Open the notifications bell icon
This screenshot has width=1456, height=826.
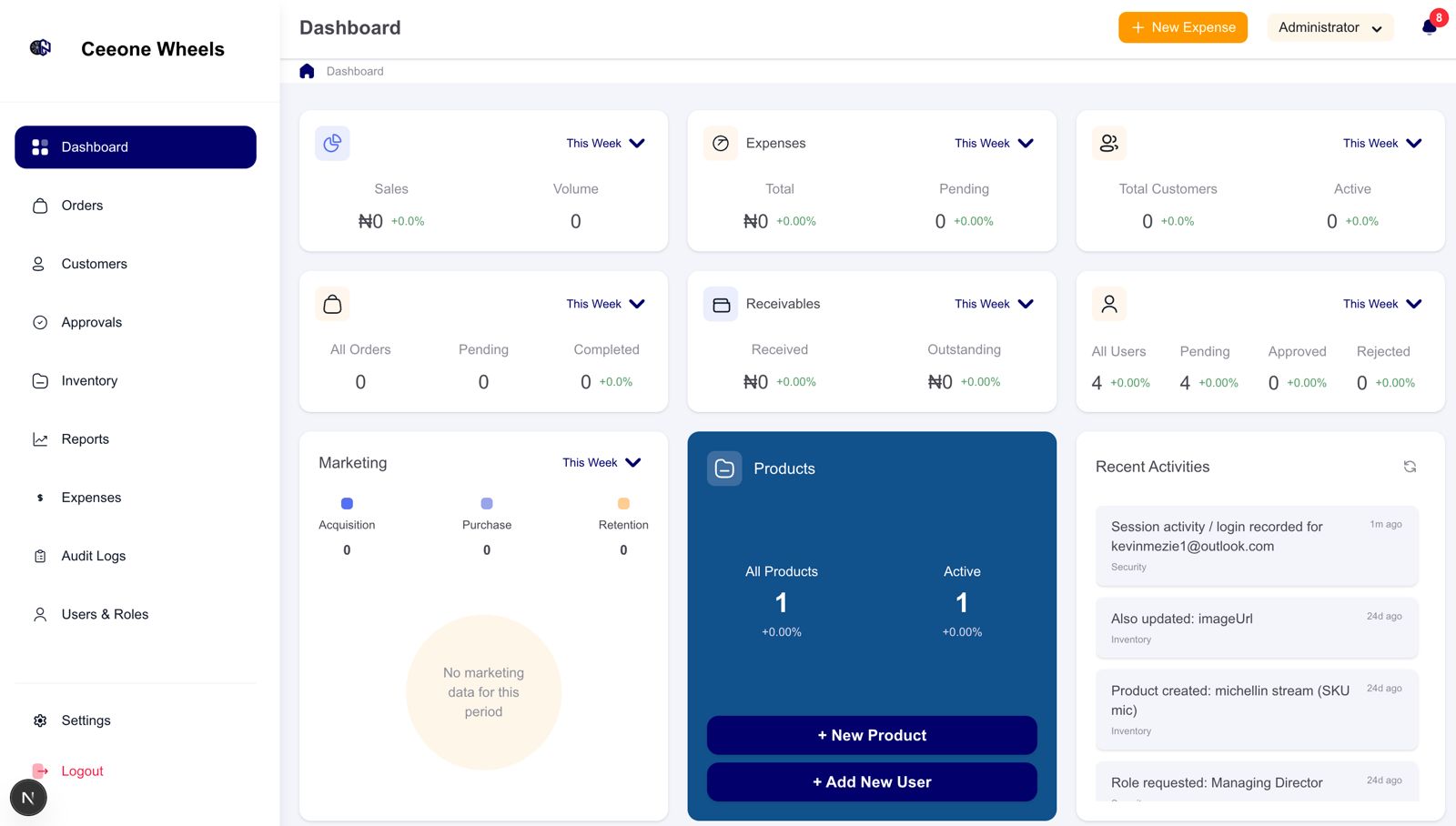point(1429,27)
